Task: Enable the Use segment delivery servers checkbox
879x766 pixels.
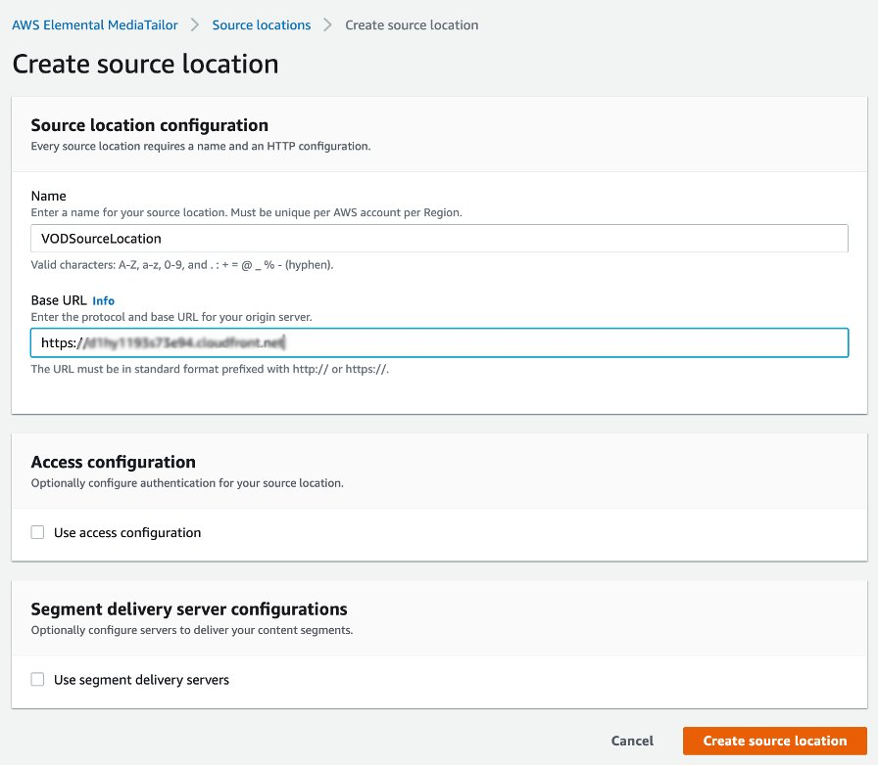Action: click(37, 679)
